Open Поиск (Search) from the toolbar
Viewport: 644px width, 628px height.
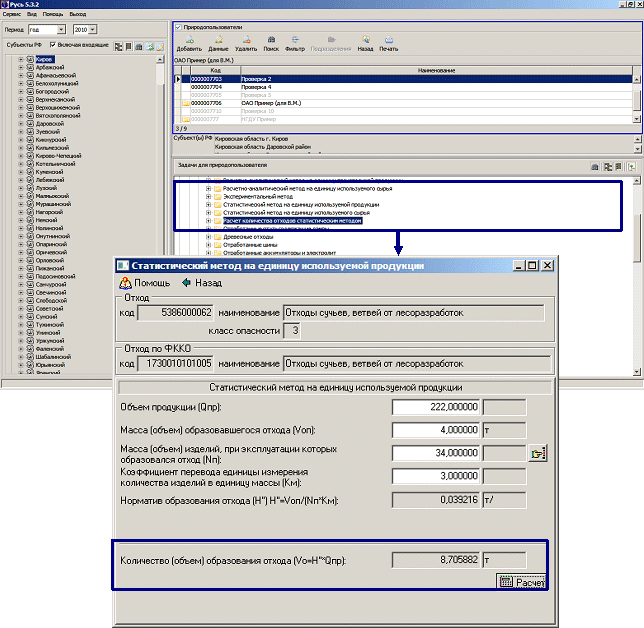pos(271,40)
